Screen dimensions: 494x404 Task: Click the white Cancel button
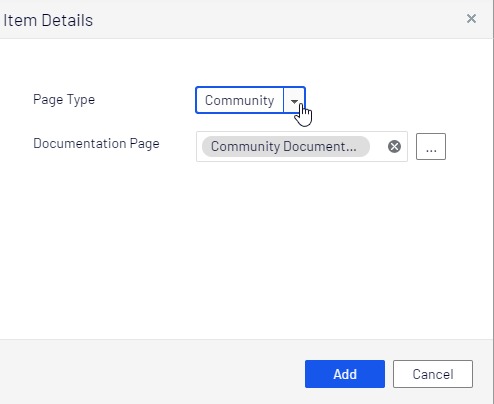(433, 374)
